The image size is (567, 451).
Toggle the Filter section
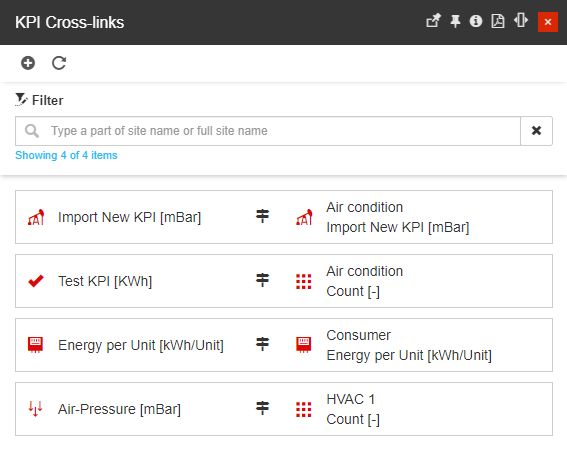39,100
